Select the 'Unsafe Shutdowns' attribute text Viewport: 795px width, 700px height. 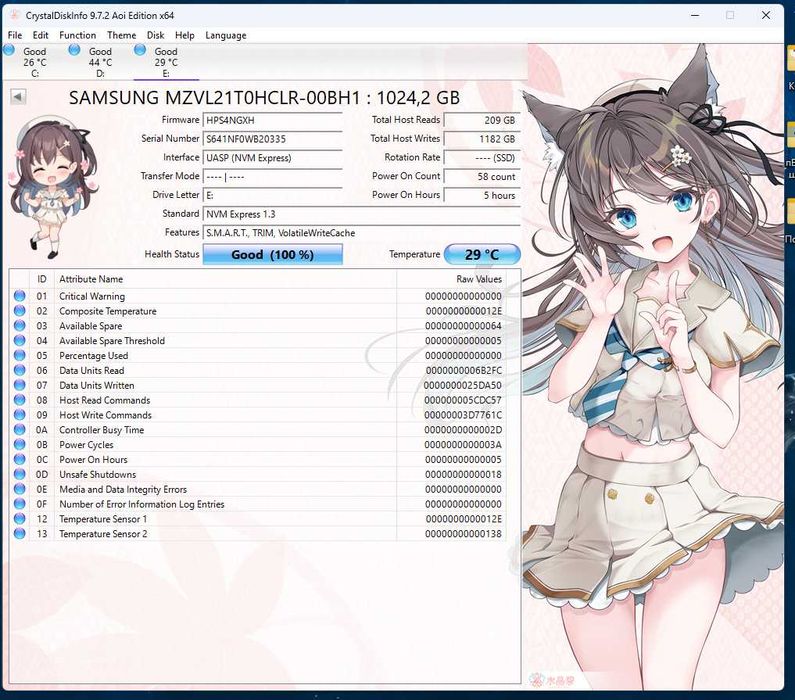[97, 474]
